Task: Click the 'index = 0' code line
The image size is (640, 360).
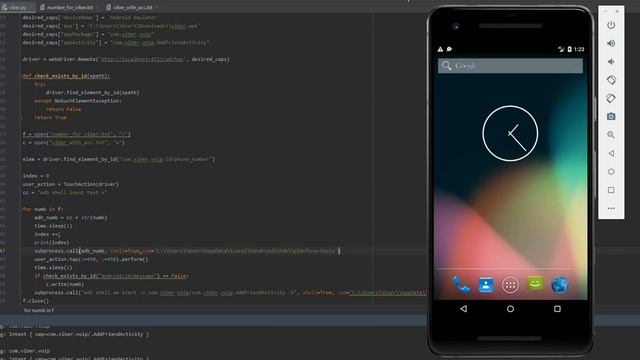Action: click(x=36, y=176)
